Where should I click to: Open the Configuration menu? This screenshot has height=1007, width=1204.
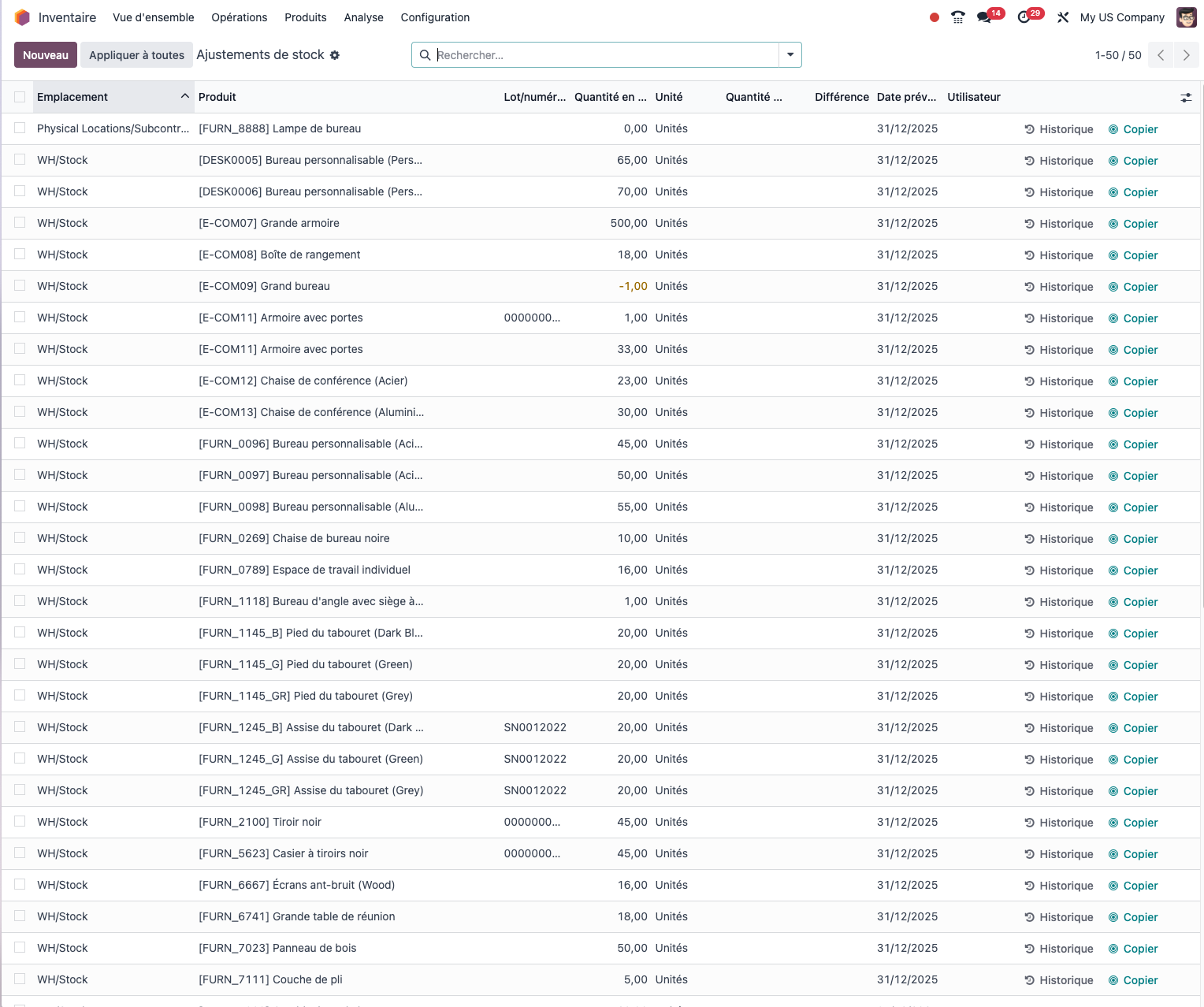click(435, 17)
